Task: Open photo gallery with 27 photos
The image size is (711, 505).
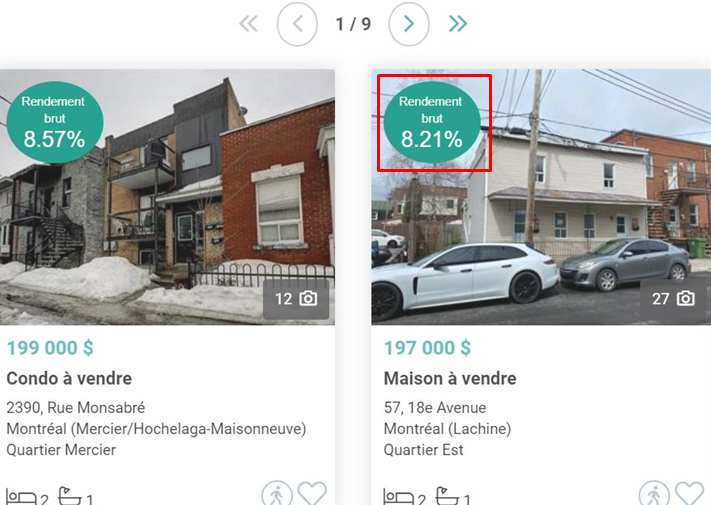Action: [x=673, y=299]
